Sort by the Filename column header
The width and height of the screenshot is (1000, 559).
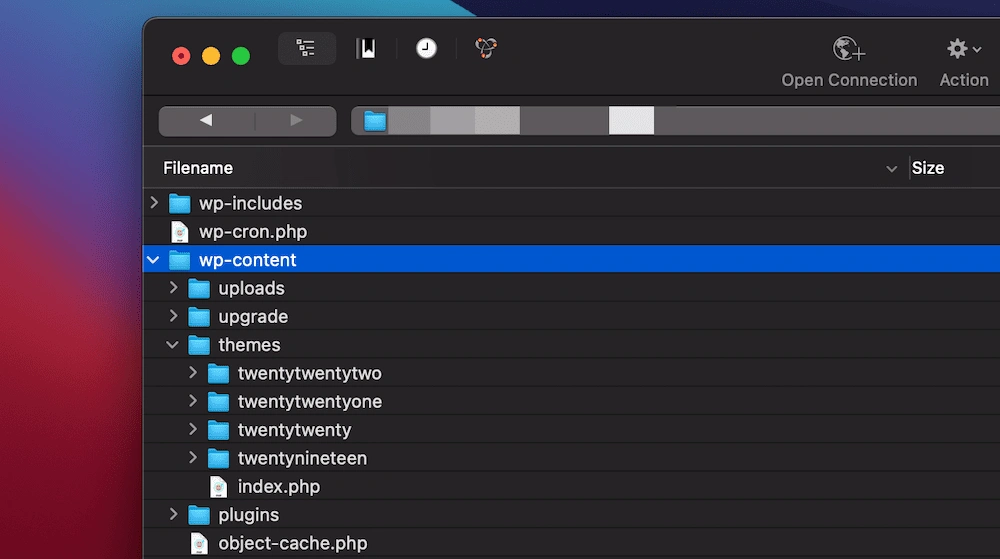pyautogui.click(x=198, y=168)
